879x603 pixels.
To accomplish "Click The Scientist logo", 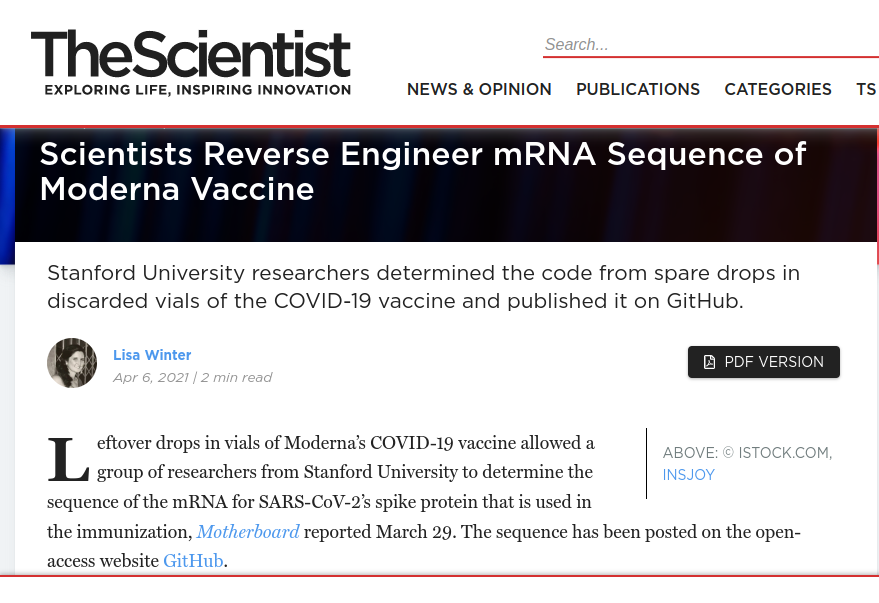I will [x=191, y=62].
